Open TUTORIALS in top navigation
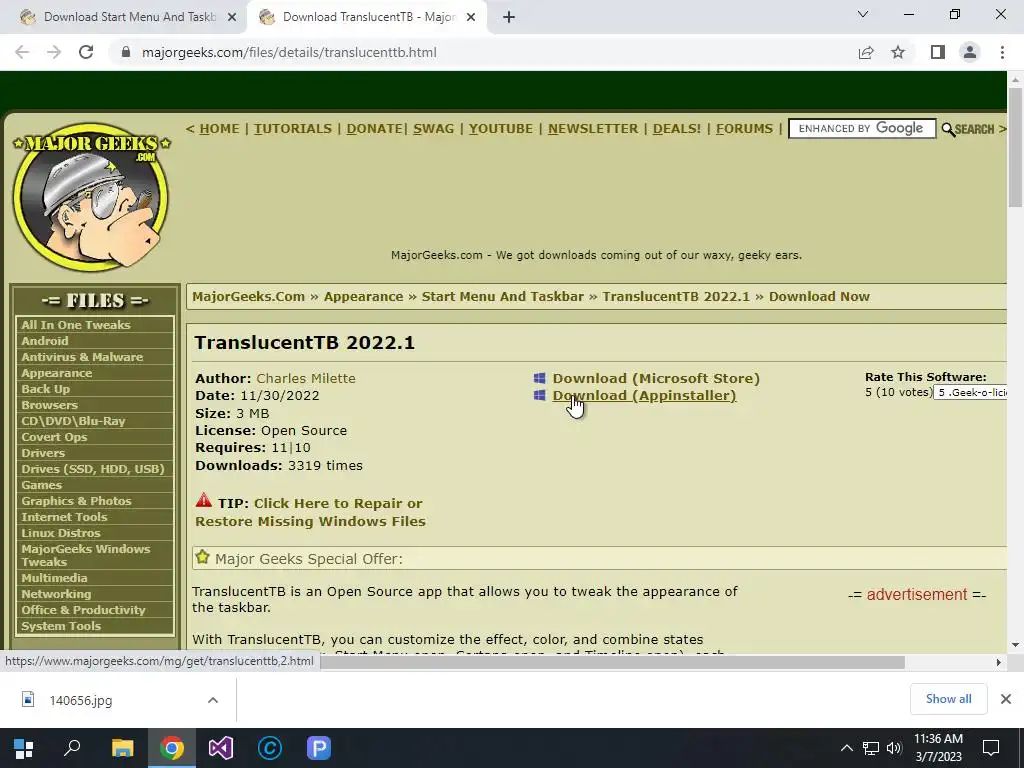This screenshot has width=1024, height=768. [293, 129]
